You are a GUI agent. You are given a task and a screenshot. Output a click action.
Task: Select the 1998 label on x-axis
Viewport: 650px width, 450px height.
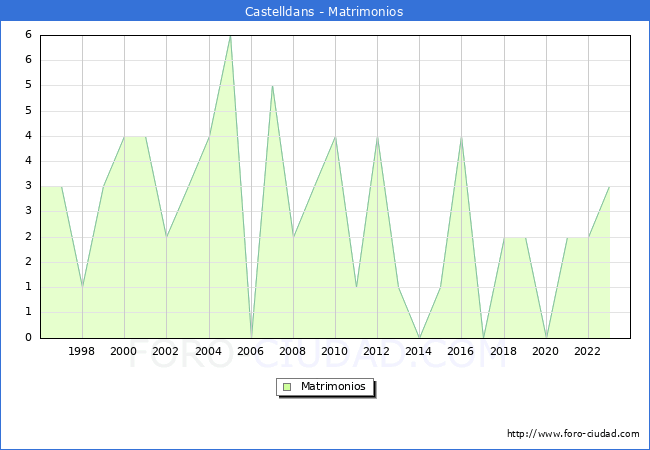pyautogui.click(x=82, y=352)
